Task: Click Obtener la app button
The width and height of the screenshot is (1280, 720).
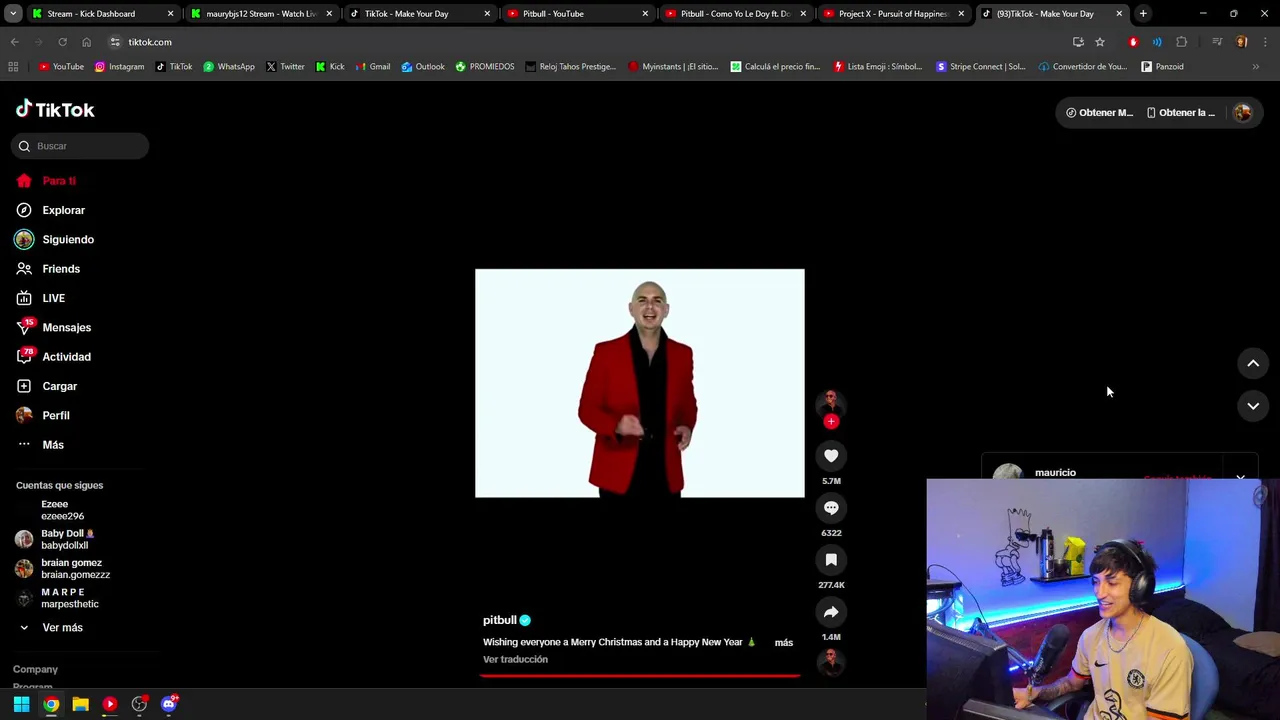Action: coord(1181,113)
